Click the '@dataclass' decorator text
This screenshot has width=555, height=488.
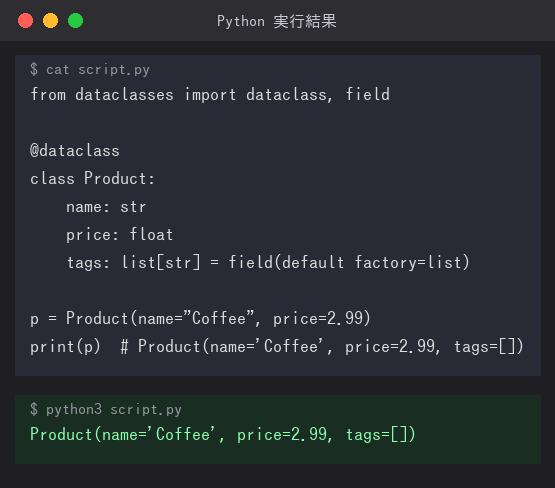[x=75, y=151]
